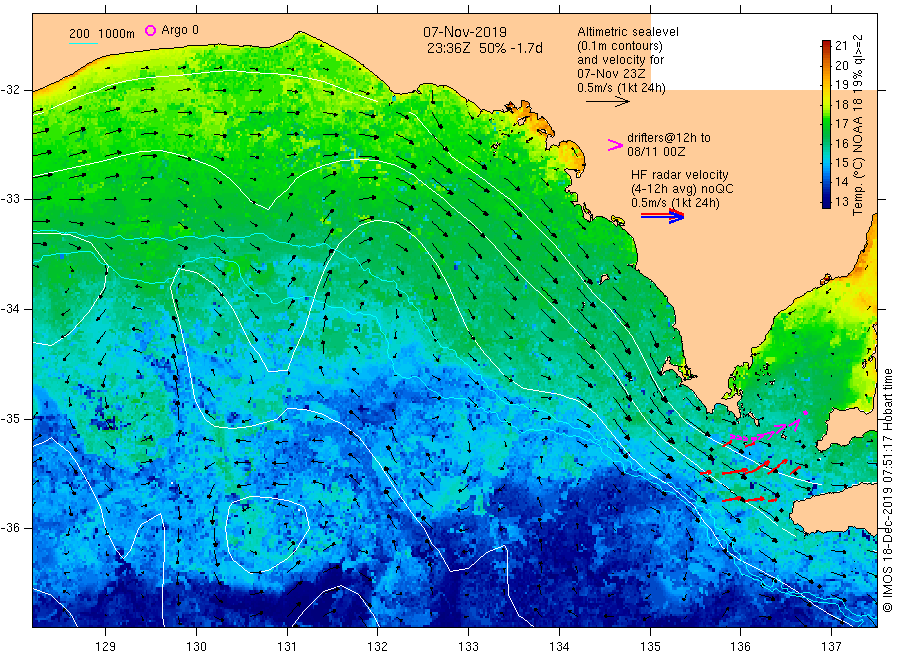Viewport: 900px width, 660px height.
Task: Click the magenta drifter arrowhead legend symbol
Action: pyautogui.click(x=615, y=145)
